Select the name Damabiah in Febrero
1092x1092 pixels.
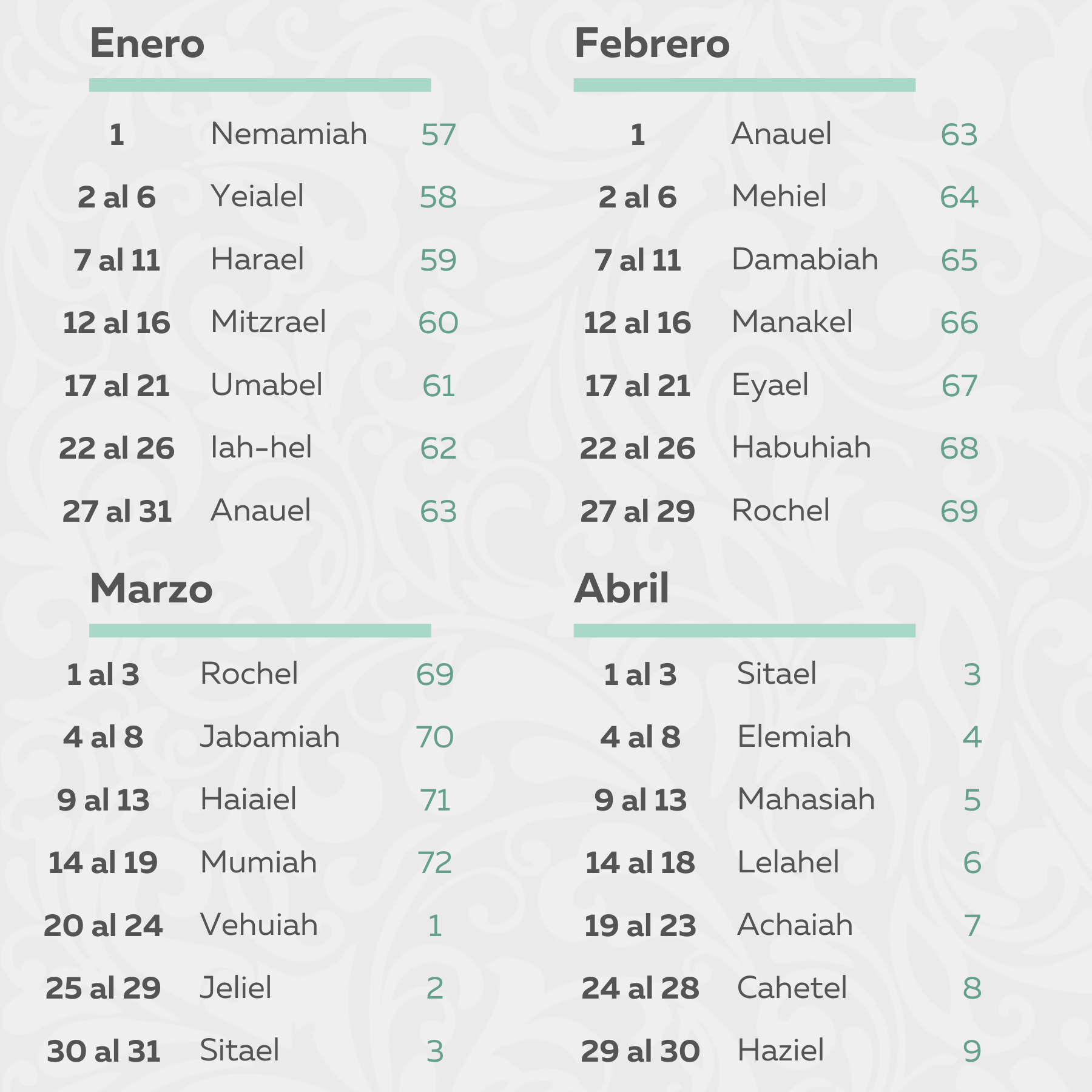804,260
